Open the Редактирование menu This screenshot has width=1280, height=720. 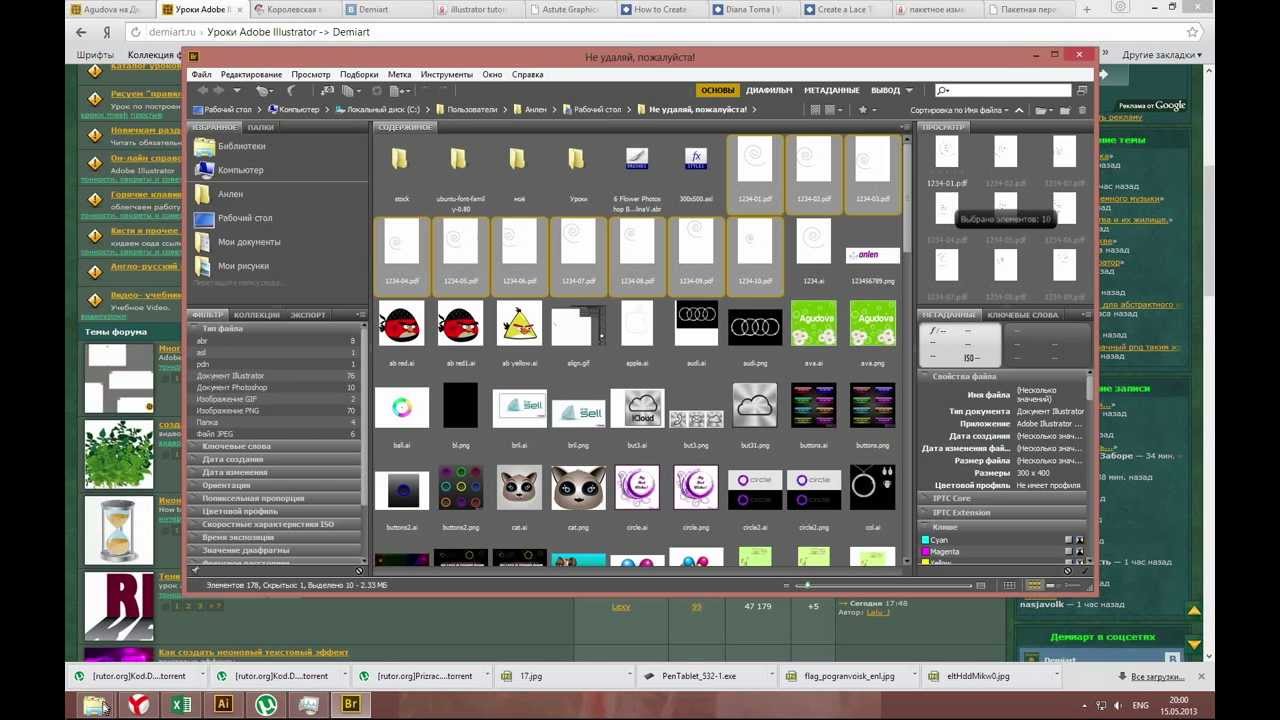pyautogui.click(x=251, y=74)
